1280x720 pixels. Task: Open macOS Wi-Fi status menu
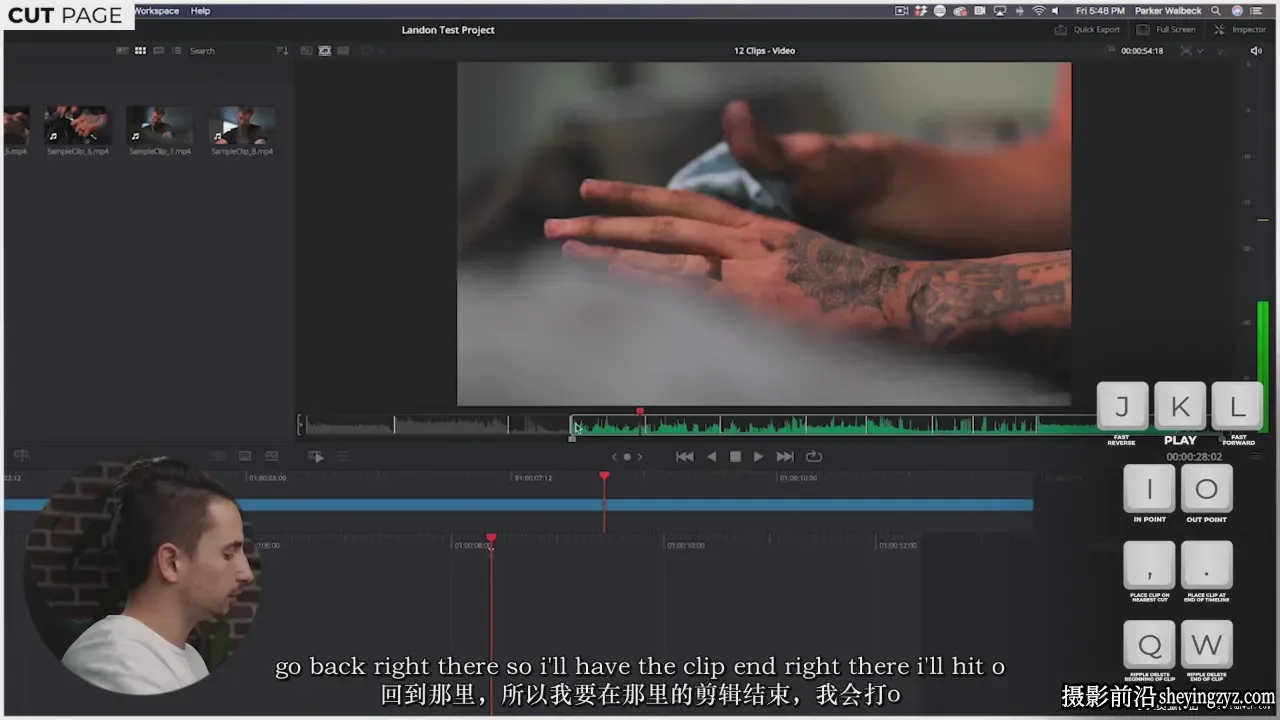point(1038,11)
